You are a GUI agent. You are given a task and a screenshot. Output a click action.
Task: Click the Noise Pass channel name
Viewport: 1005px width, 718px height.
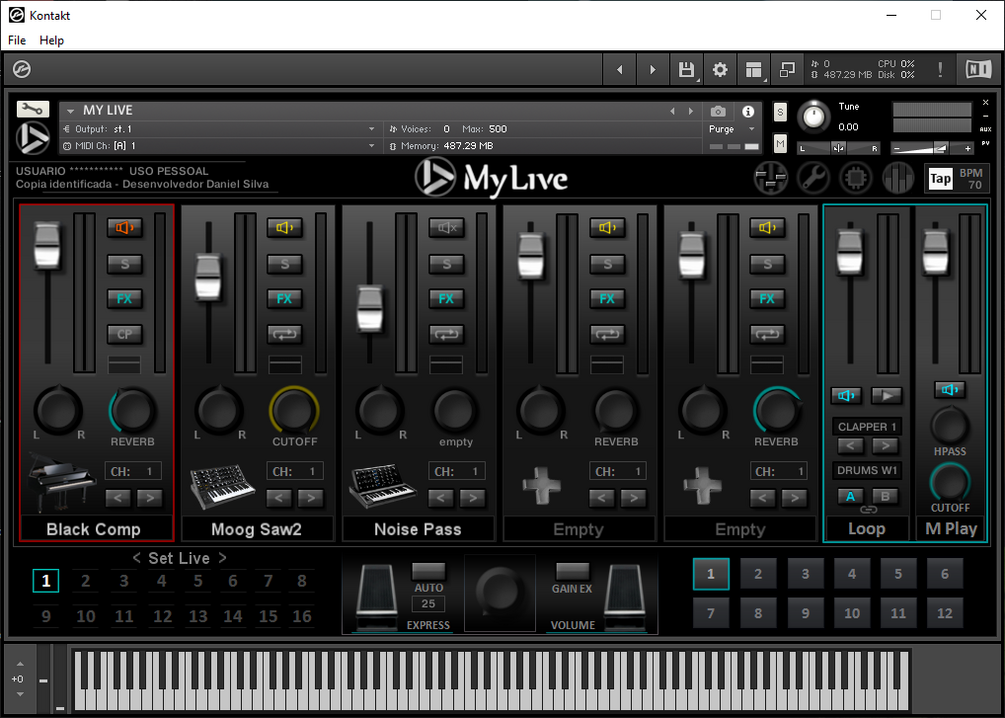click(418, 529)
